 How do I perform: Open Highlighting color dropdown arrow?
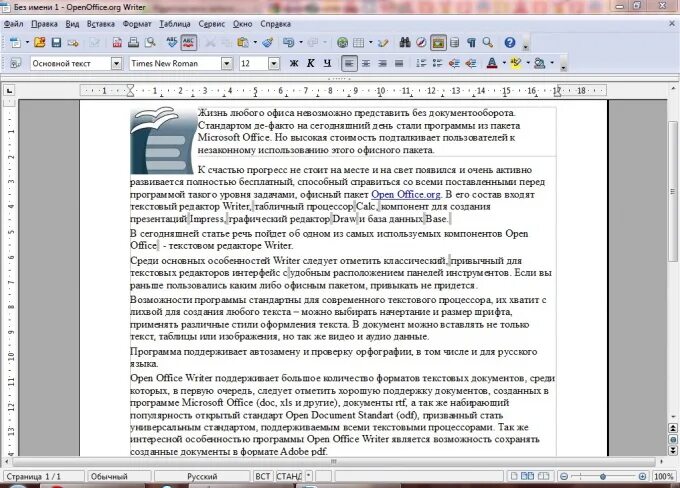click(528, 63)
